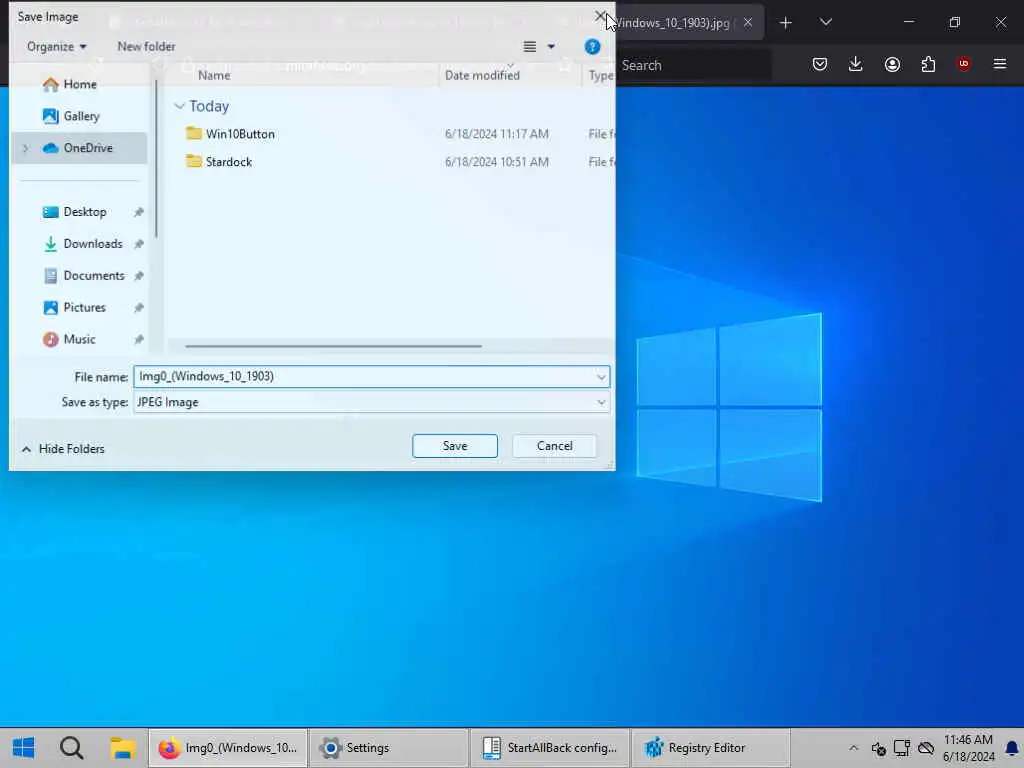
Task: Open taskbar clock 11:46 AM
Action: (x=968, y=748)
